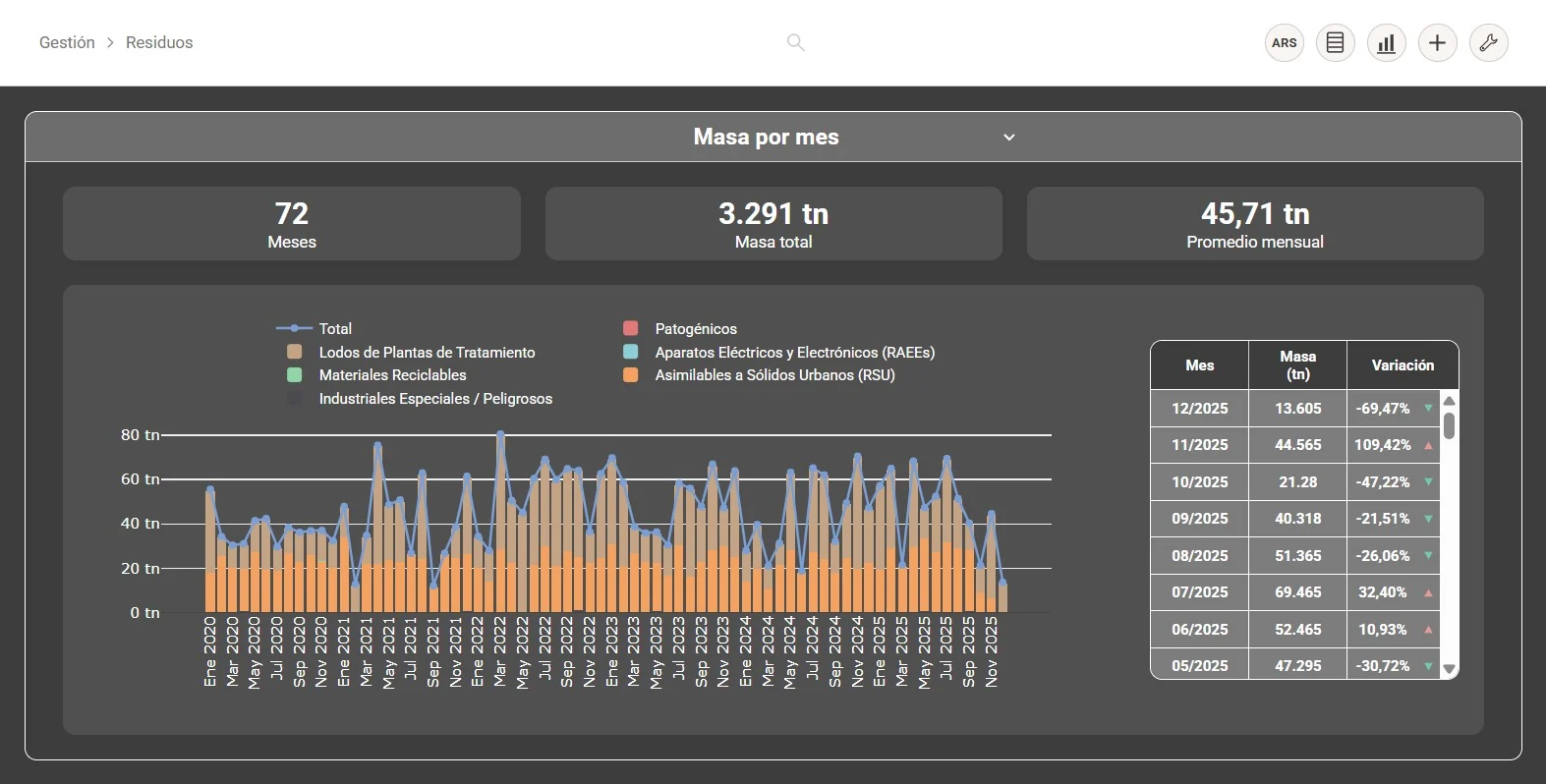This screenshot has height=784, width=1546.
Task: Click the Mes column header
Action: 1199,365
